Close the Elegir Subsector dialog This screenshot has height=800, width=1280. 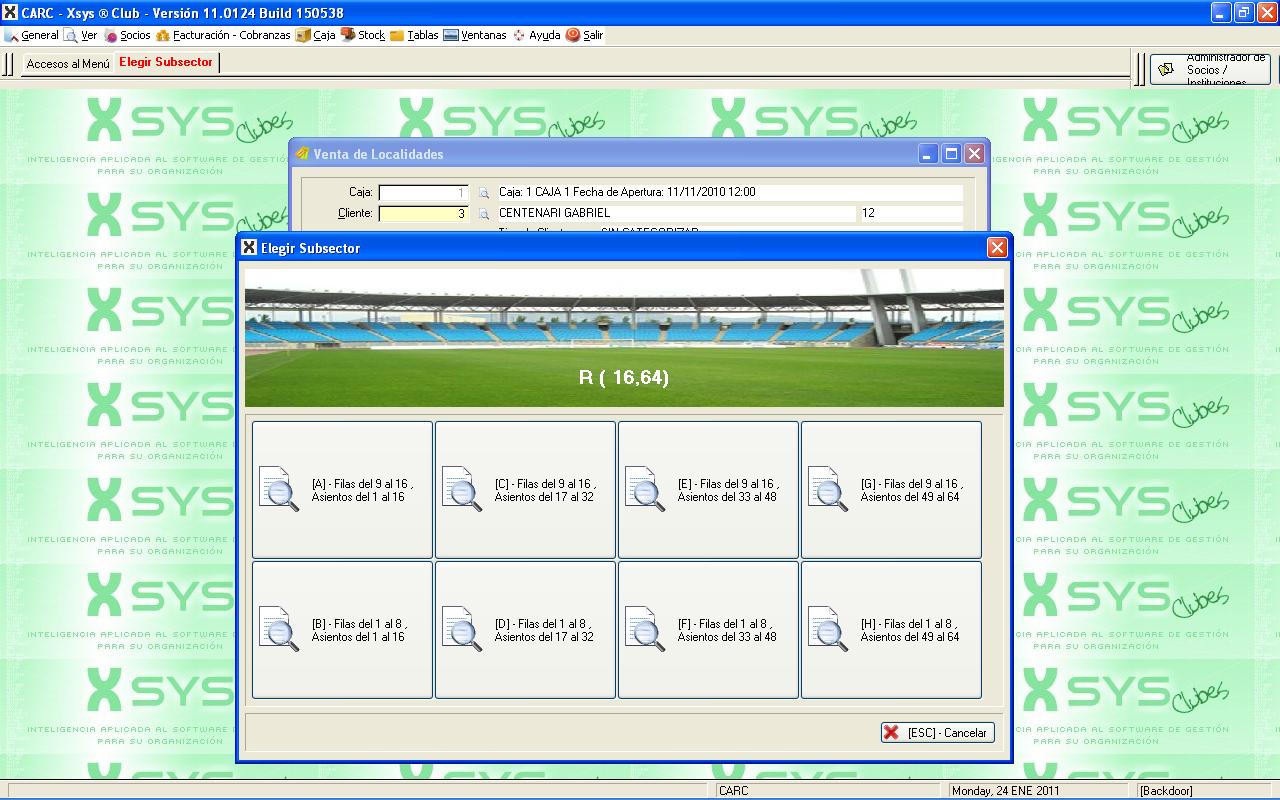996,247
